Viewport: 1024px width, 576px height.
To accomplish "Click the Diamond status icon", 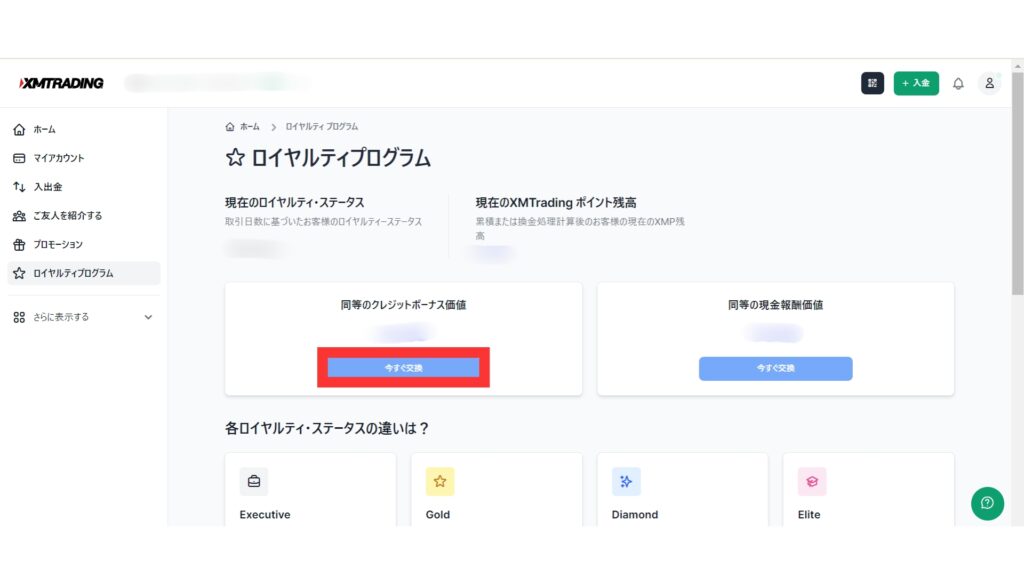I will pyautogui.click(x=626, y=481).
